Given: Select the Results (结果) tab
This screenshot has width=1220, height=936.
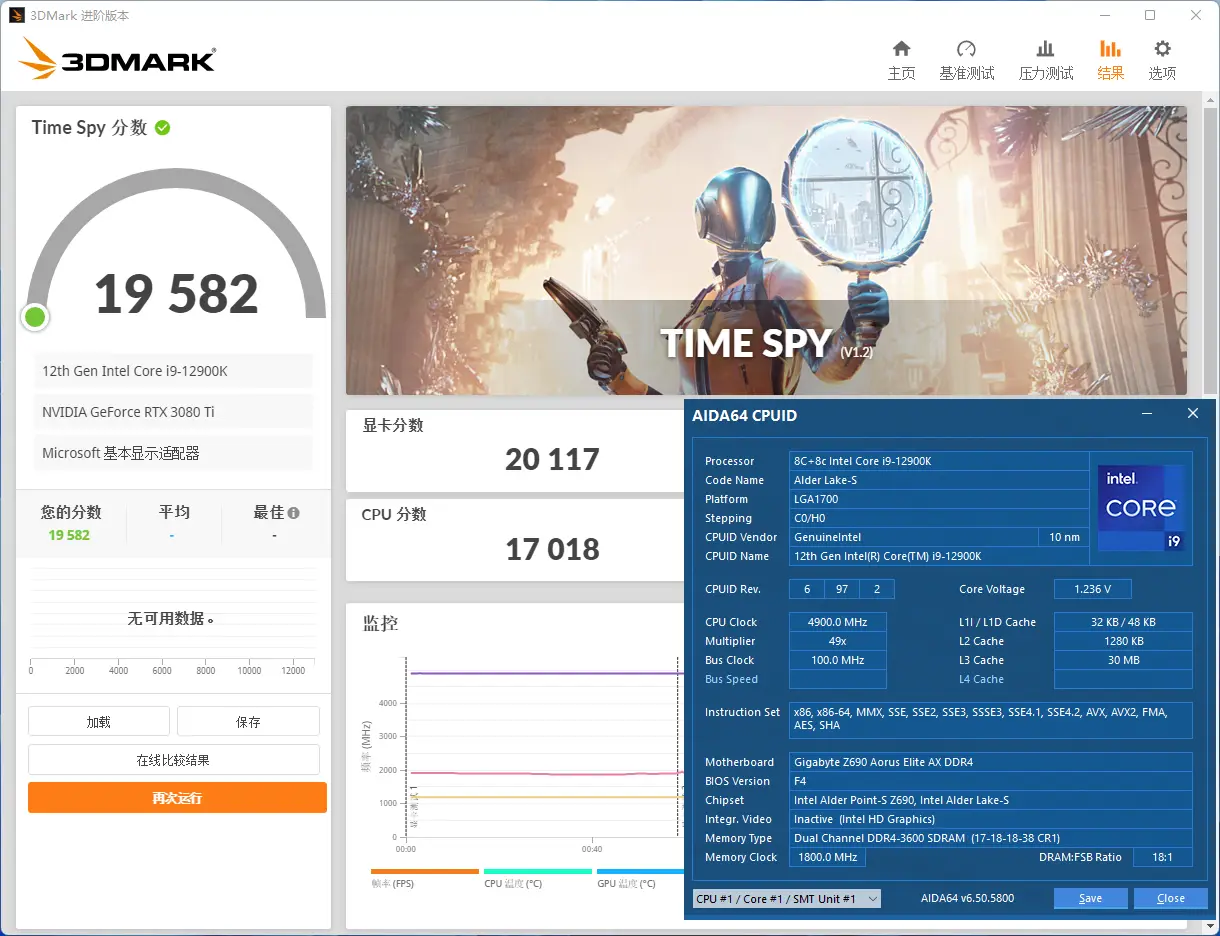Looking at the screenshot, I should point(1110,61).
